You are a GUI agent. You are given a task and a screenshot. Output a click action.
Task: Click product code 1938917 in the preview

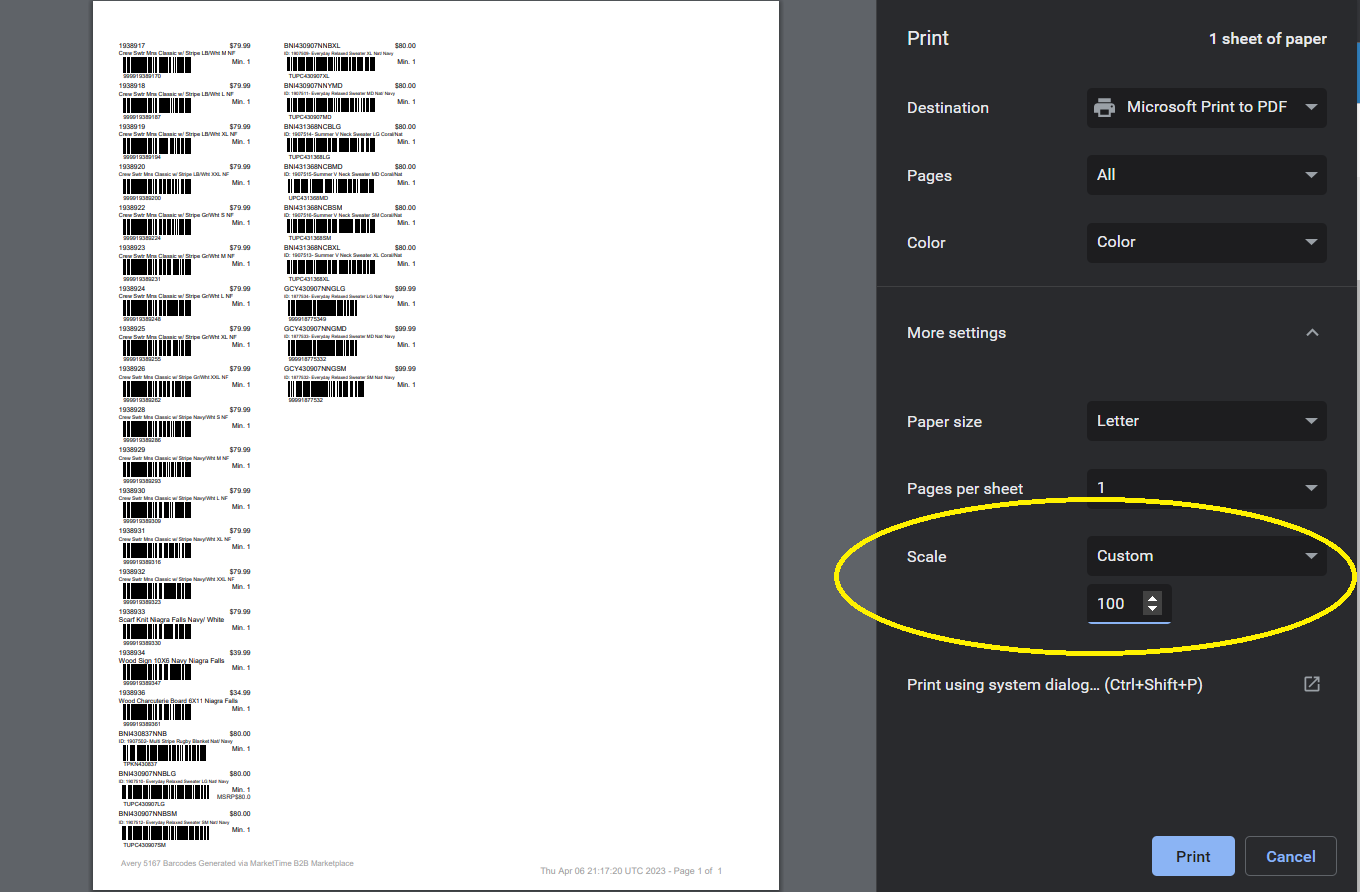(132, 46)
